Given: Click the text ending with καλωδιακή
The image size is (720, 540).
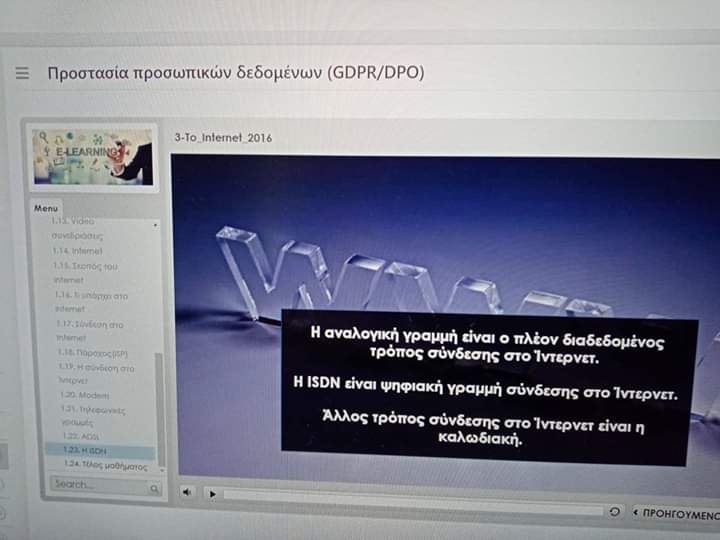Looking at the screenshot, I should (x=482, y=428).
